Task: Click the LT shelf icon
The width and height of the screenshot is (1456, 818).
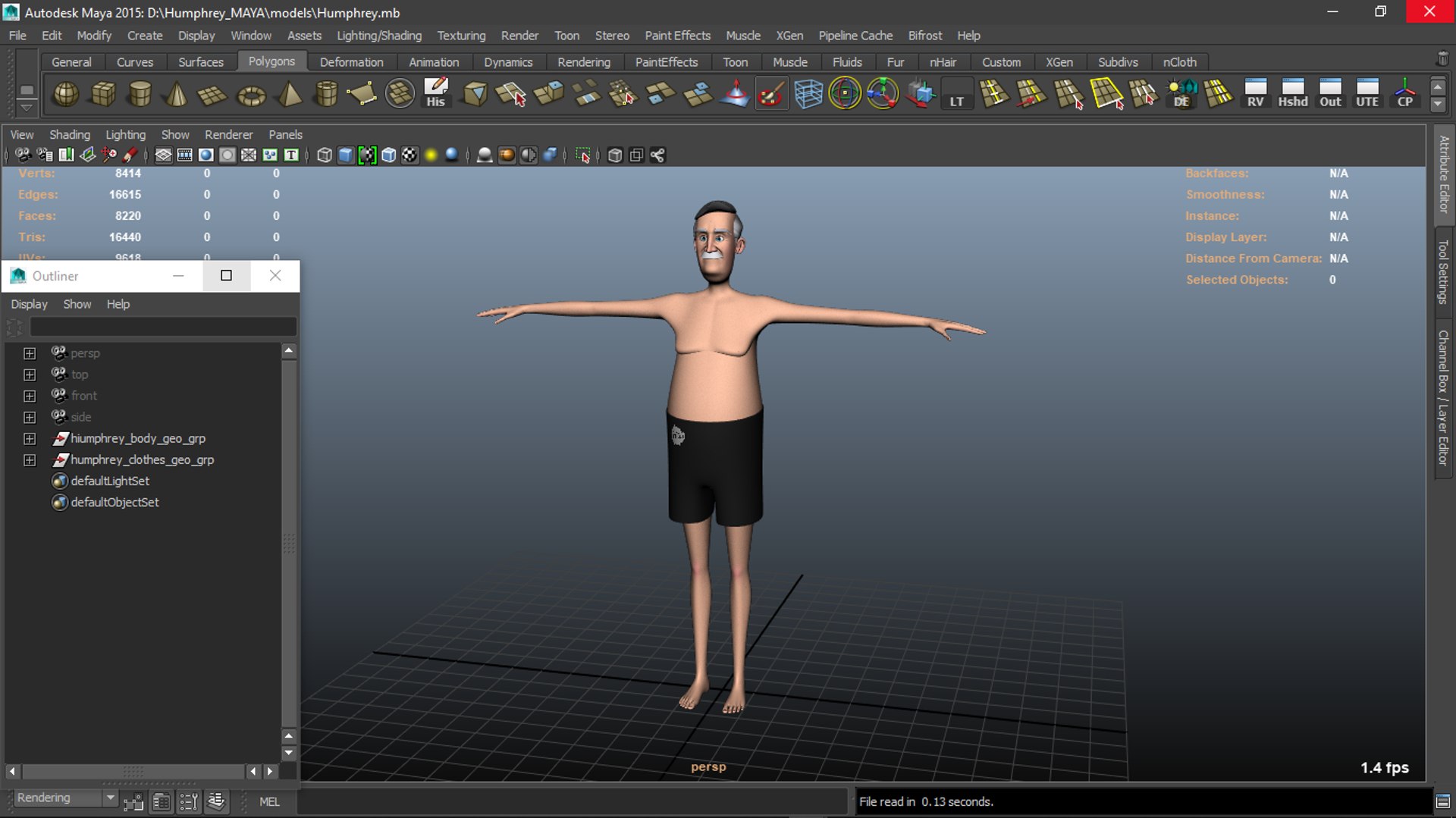Action: point(957,94)
